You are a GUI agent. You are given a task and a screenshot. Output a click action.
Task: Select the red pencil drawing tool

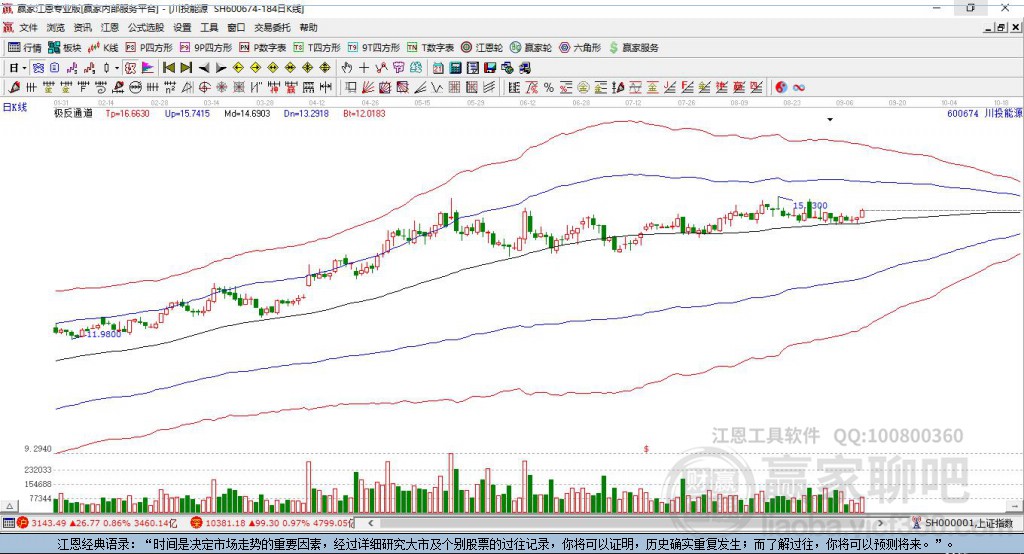point(14,87)
